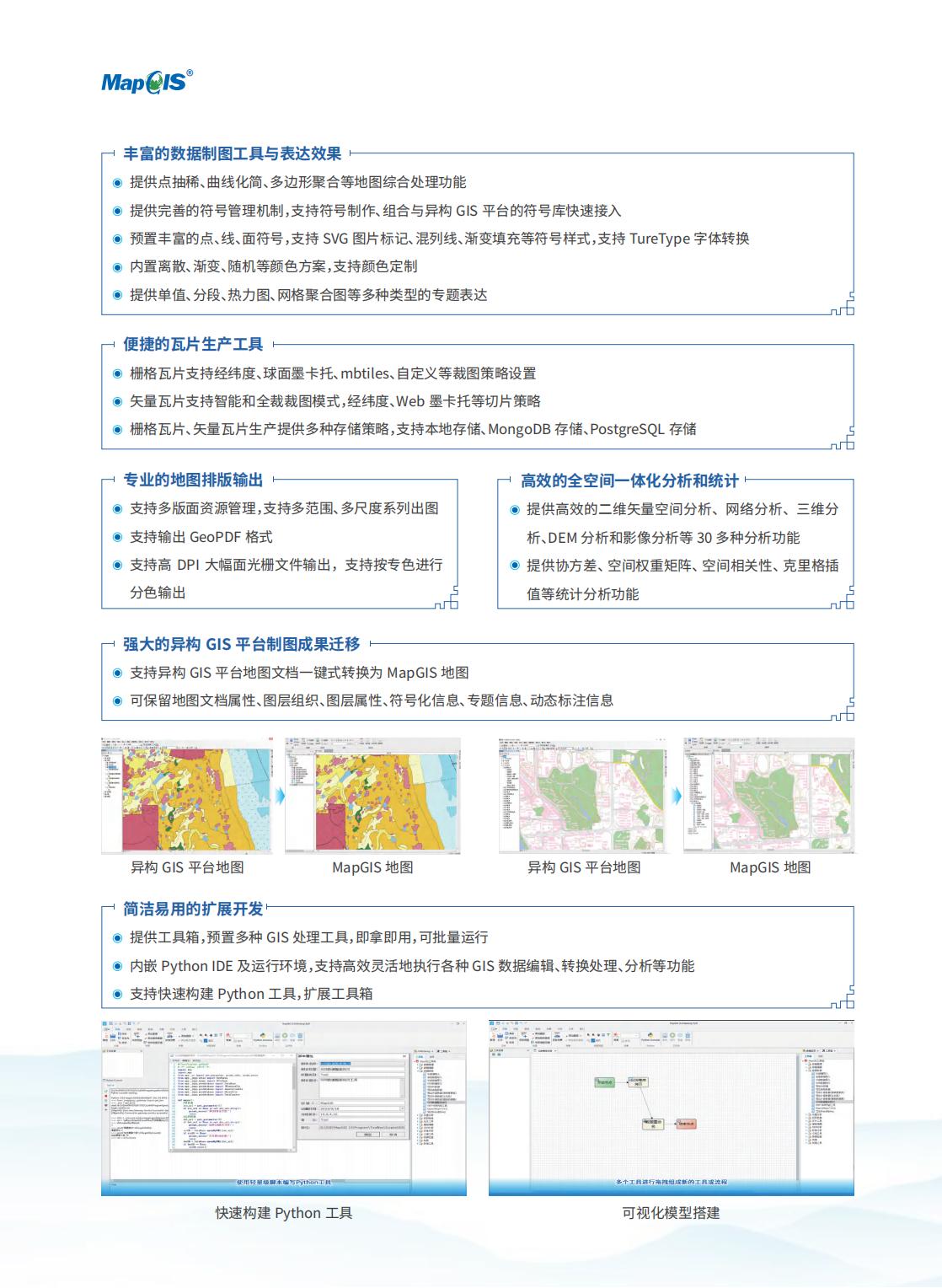This screenshot has height=1288, width=942.
Task: Click heading 便捷的瓦片生产工具
Action: coord(193,344)
